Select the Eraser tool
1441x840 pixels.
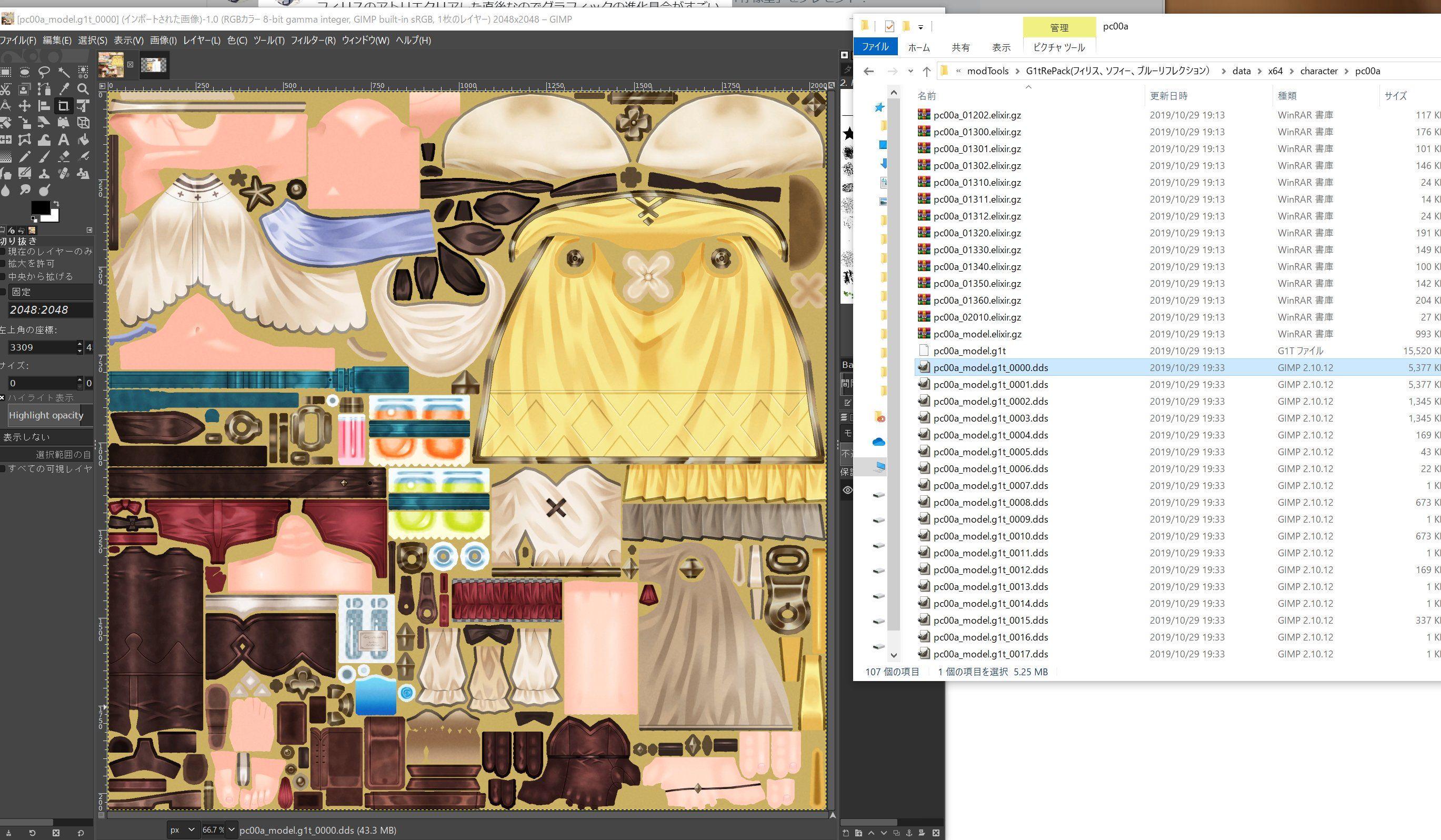pos(64,157)
